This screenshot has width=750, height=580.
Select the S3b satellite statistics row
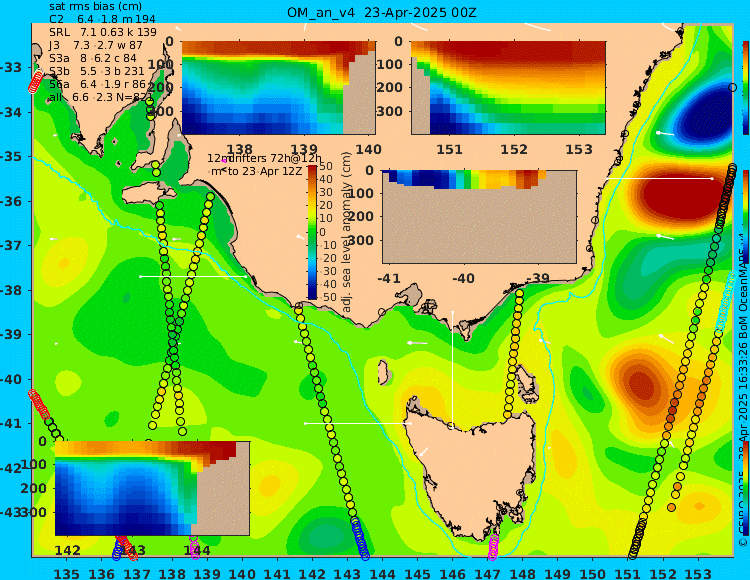[97, 71]
